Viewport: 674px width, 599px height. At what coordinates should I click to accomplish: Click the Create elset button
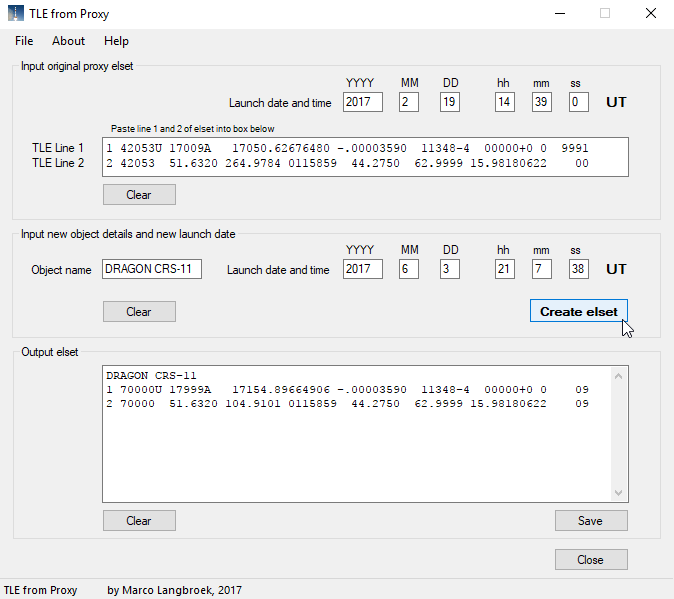click(x=579, y=311)
